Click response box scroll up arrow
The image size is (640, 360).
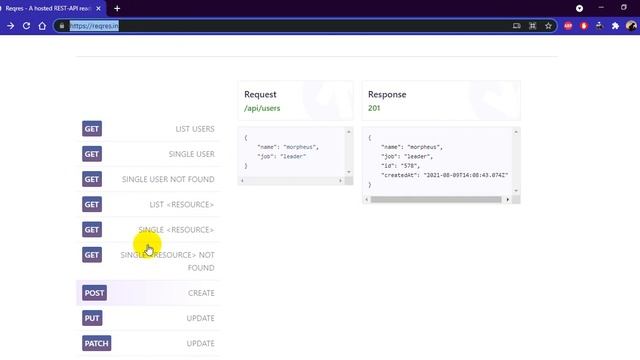(x=516, y=132)
